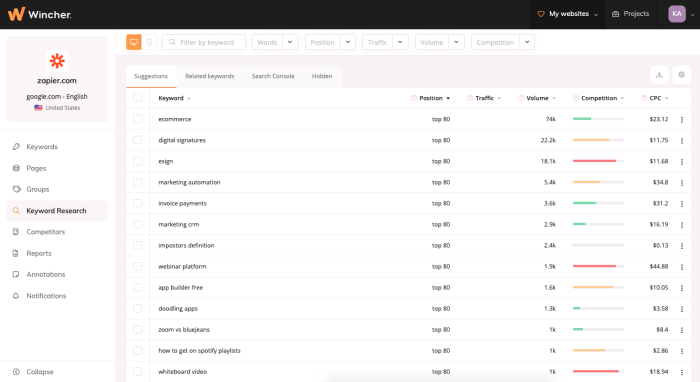Click help icon beside Traffic column

470,98
